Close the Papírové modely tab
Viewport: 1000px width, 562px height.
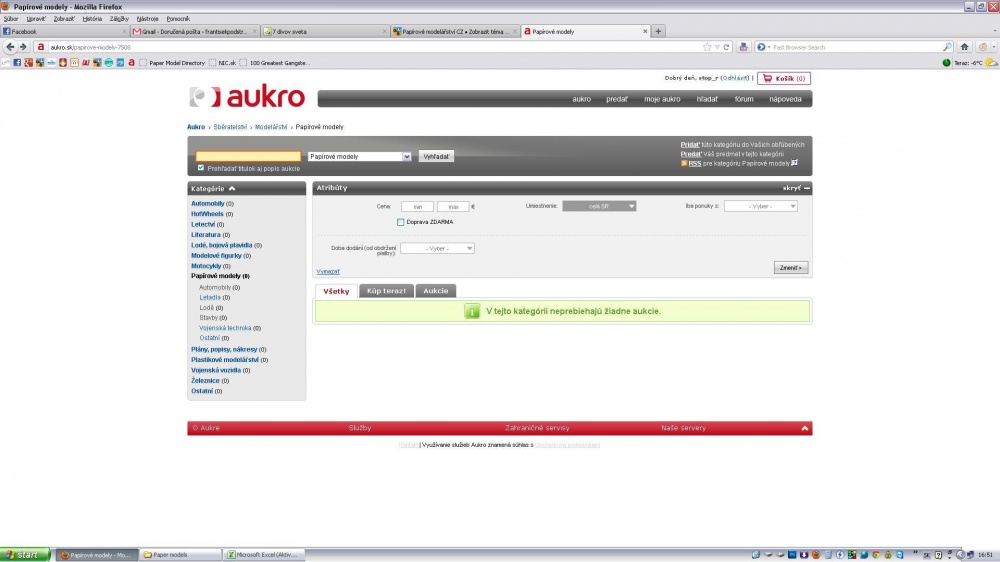point(645,31)
